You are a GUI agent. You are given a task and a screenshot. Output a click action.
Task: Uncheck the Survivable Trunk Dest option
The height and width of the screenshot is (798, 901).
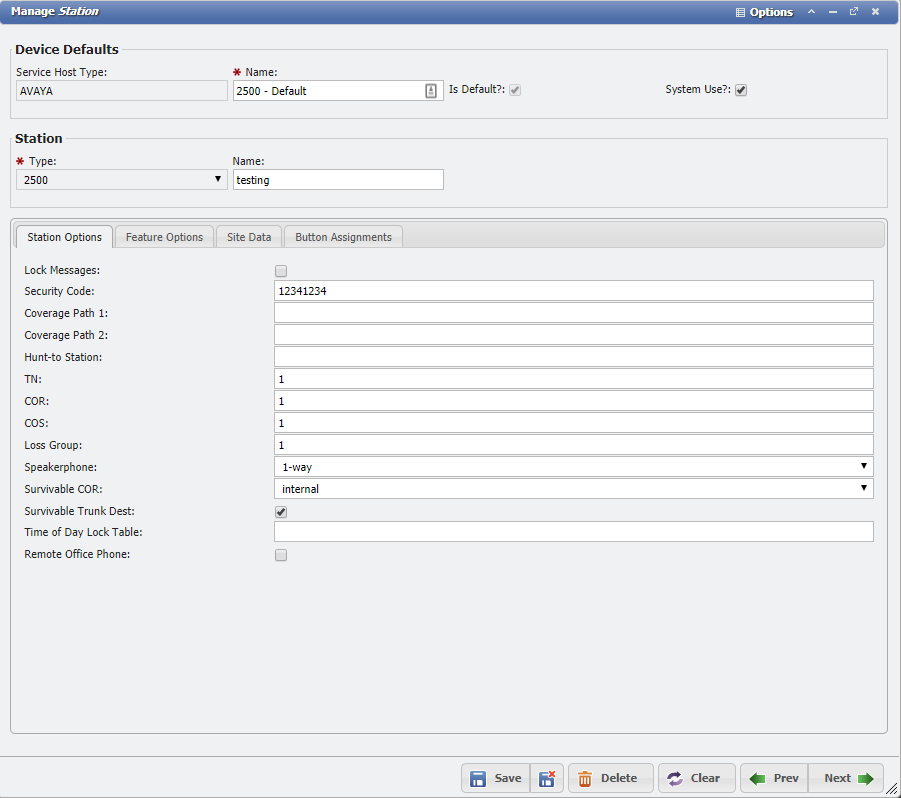tap(281, 511)
